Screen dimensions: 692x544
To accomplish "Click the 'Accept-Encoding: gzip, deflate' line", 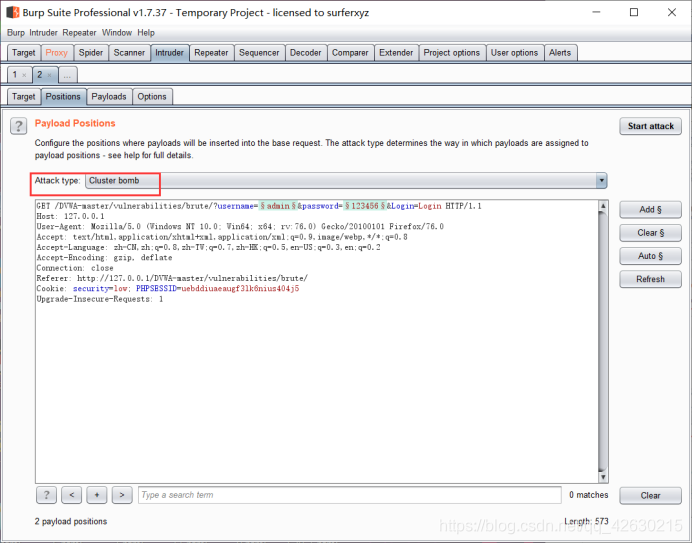I will tap(104, 258).
